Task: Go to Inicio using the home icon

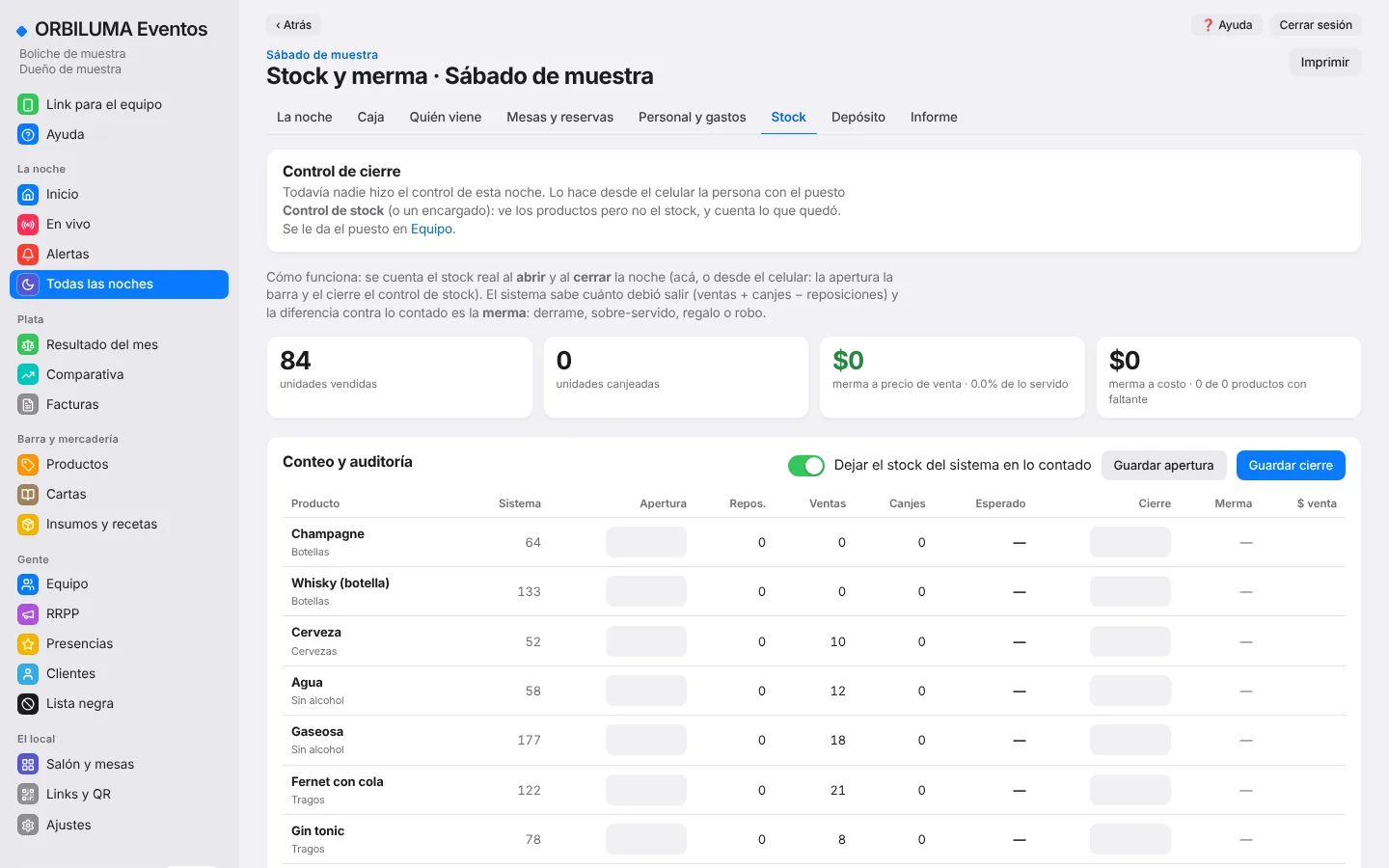Action: pos(28,194)
